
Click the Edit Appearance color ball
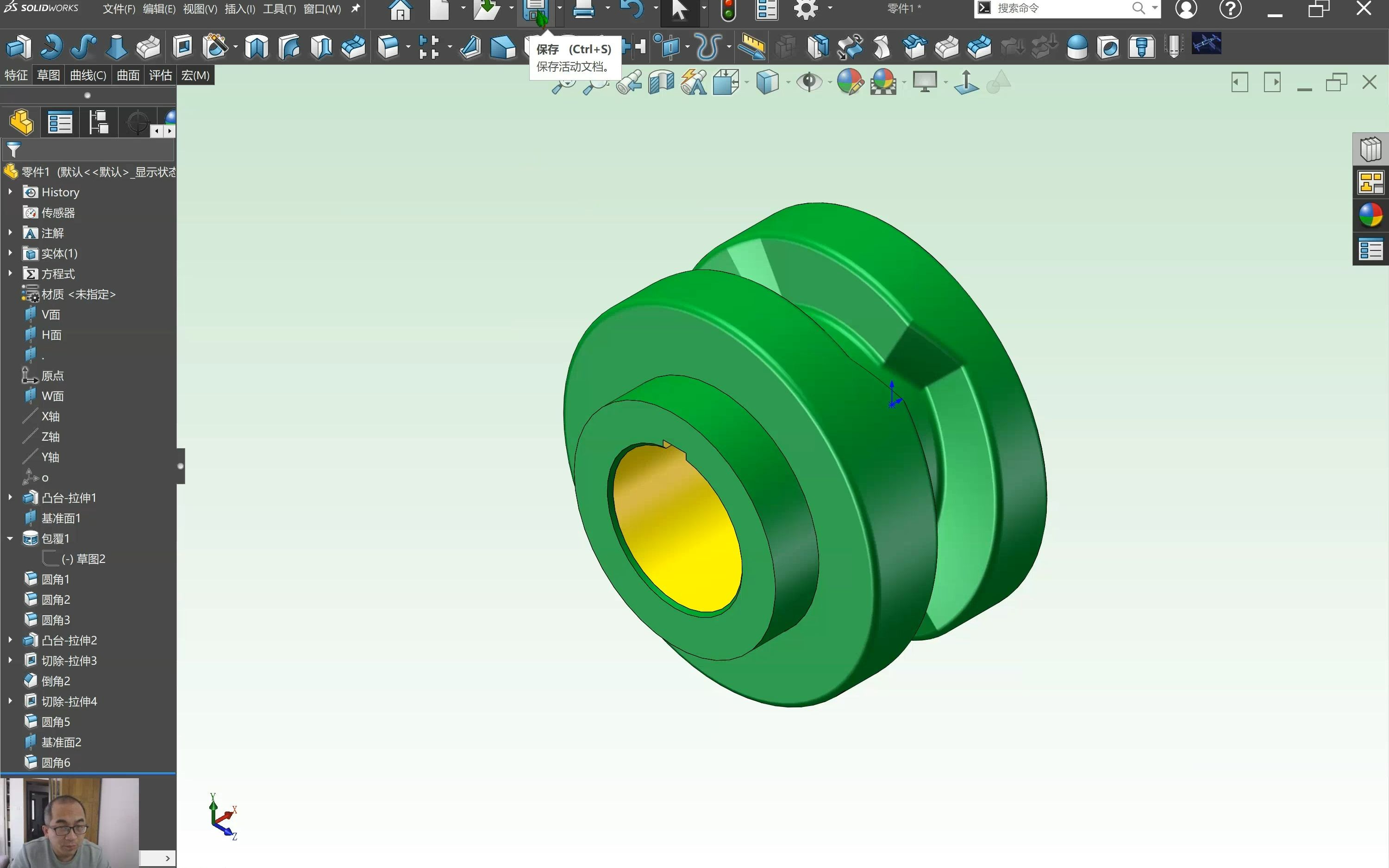850,82
